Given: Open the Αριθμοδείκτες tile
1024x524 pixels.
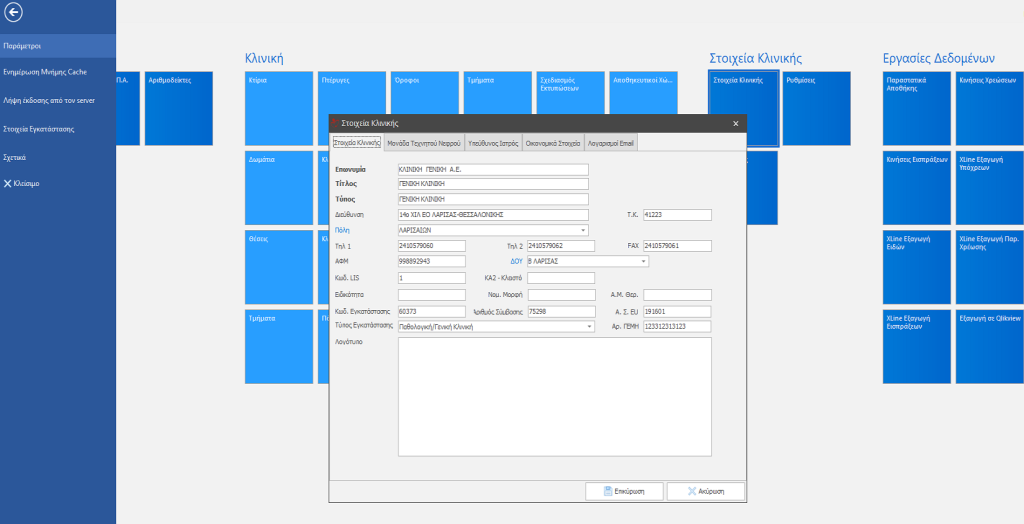Looking at the screenshot, I should tap(180, 108).
